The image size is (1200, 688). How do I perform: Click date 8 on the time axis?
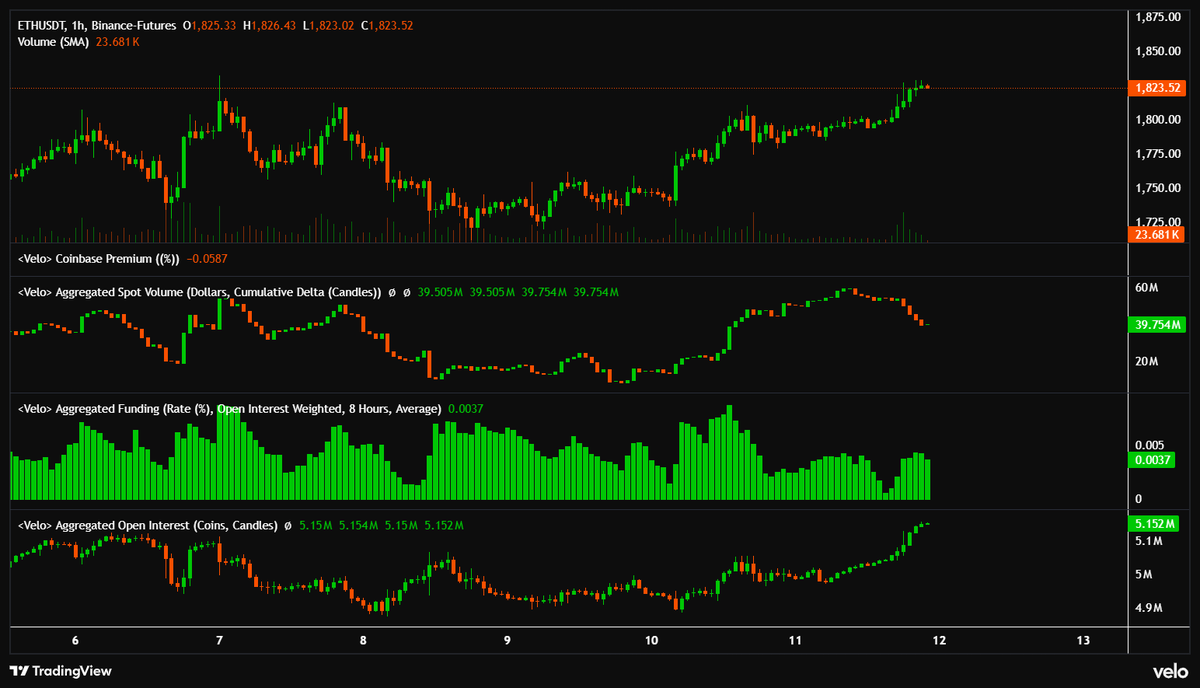363,640
